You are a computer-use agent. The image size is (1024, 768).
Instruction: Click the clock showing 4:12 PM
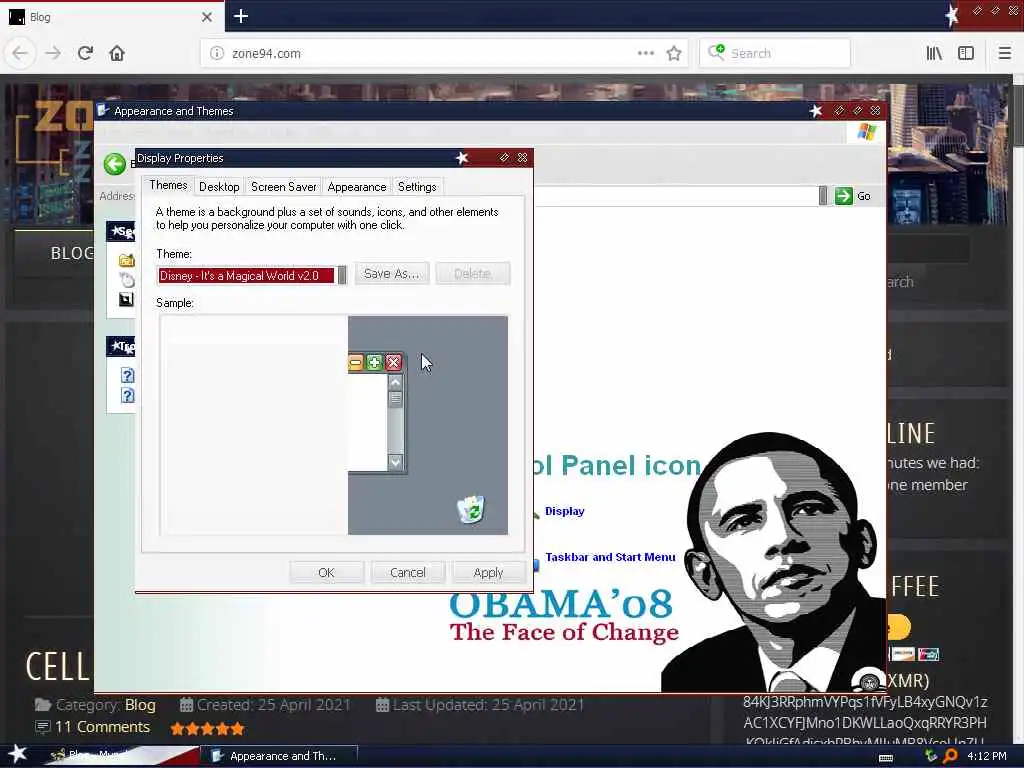point(987,756)
